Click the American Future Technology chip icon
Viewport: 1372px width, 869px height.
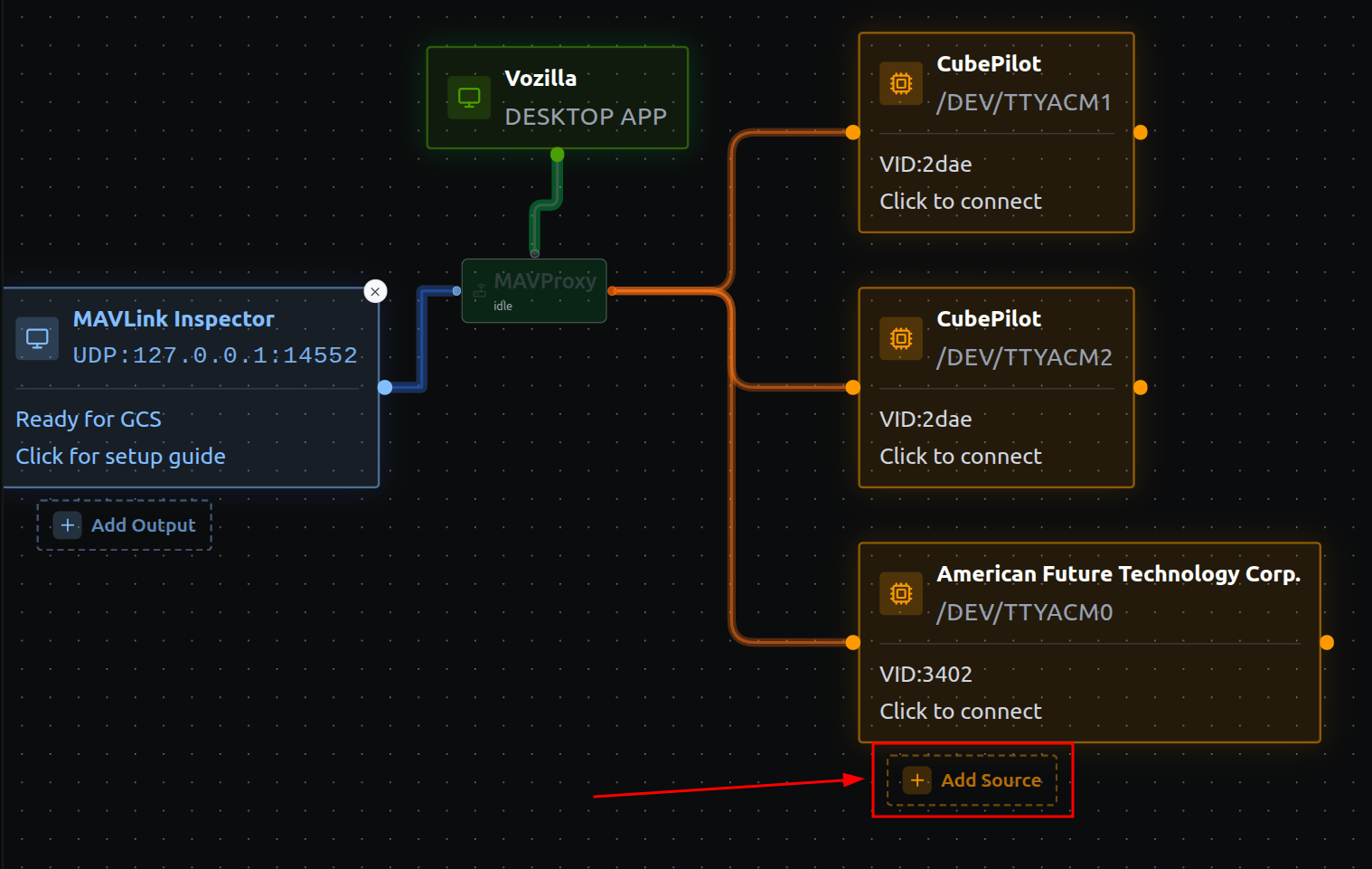(901, 593)
